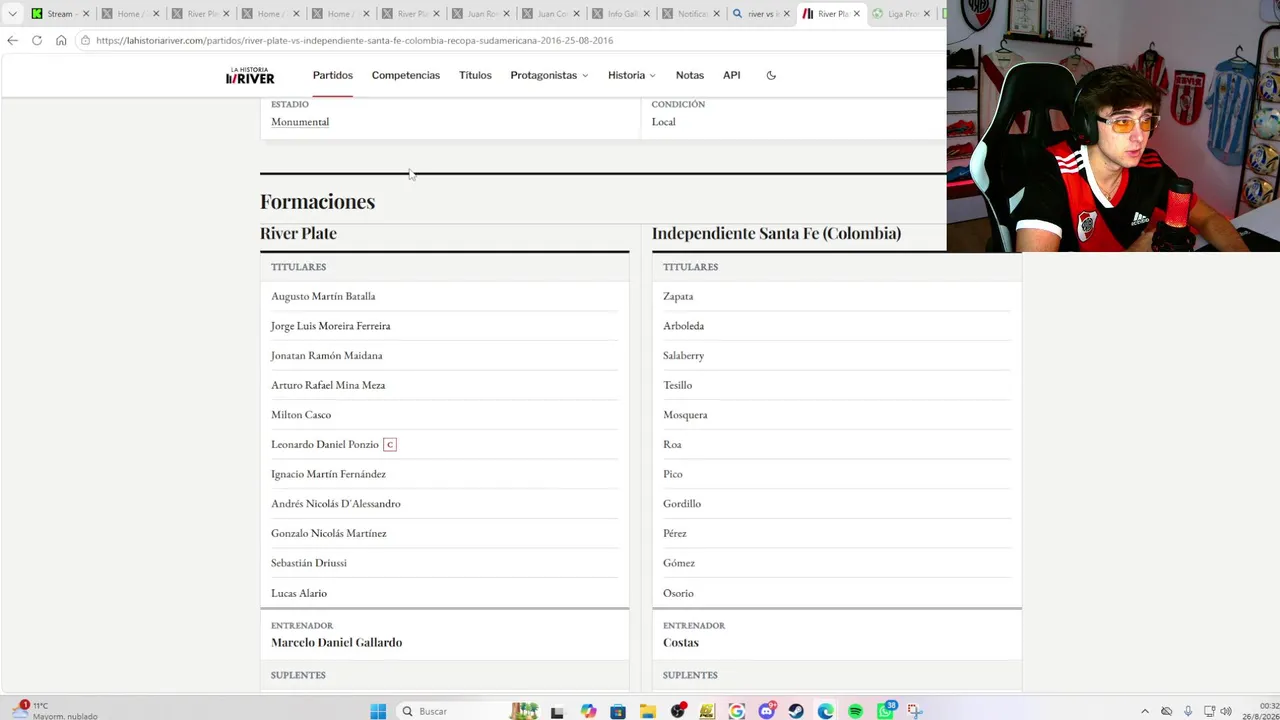Reload the page with the refresh icon

37,40
